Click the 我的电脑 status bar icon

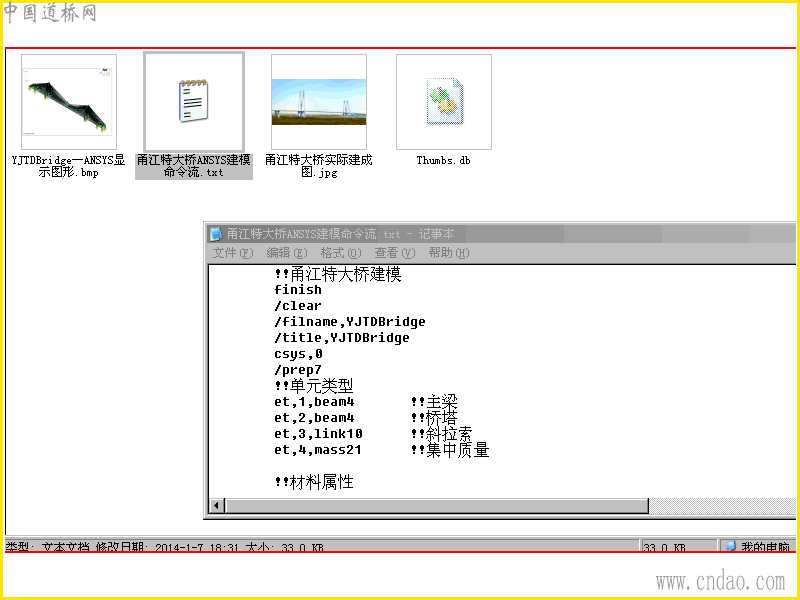click(x=731, y=546)
